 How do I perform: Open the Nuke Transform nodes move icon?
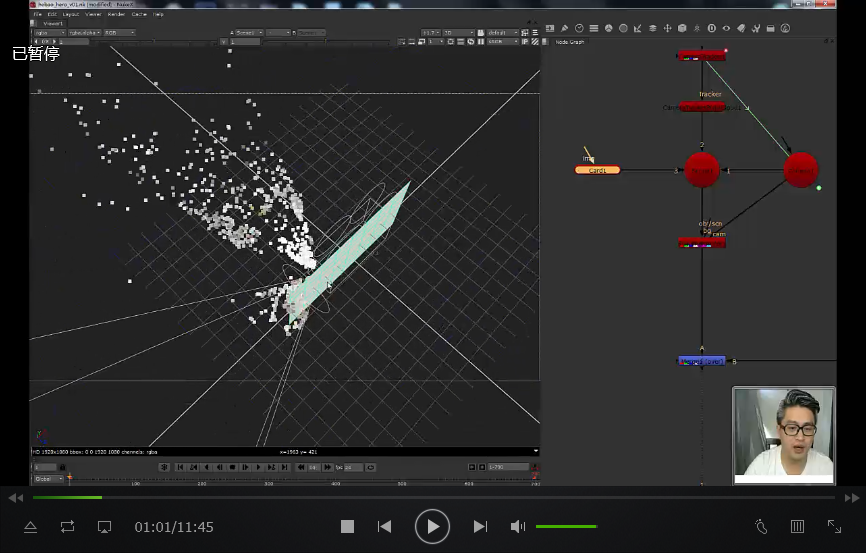click(668, 28)
